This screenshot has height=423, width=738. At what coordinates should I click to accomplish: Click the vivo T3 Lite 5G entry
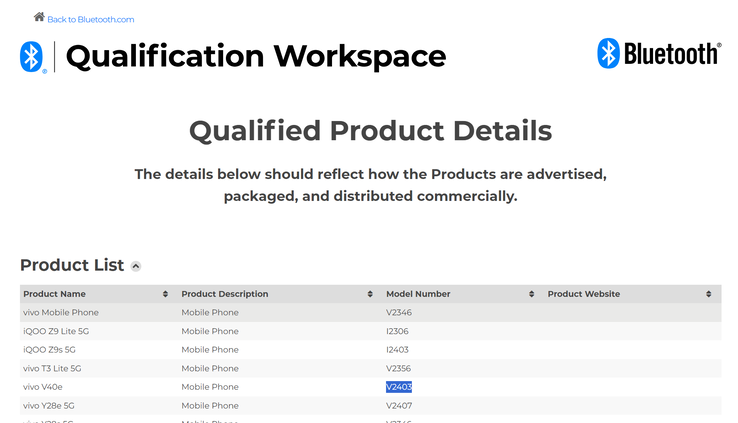coord(52,368)
